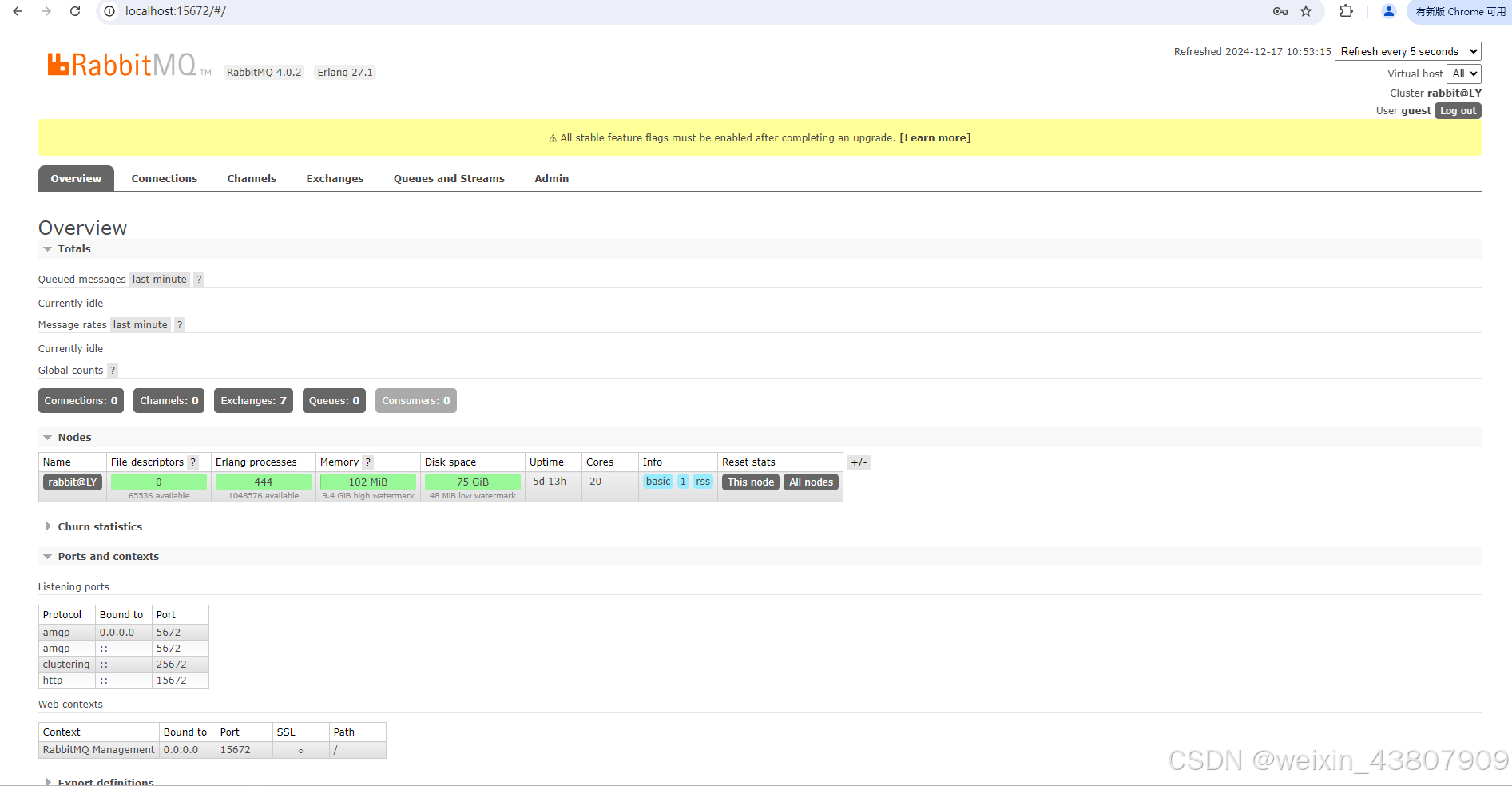The height and width of the screenshot is (786, 1512).
Task: Toggle node columns with the +/- button
Action: (x=859, y=462)
